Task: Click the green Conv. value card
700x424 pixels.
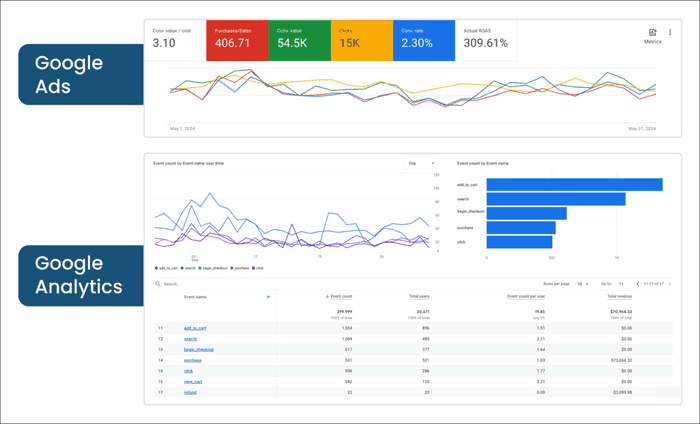Action: (299, 39)
